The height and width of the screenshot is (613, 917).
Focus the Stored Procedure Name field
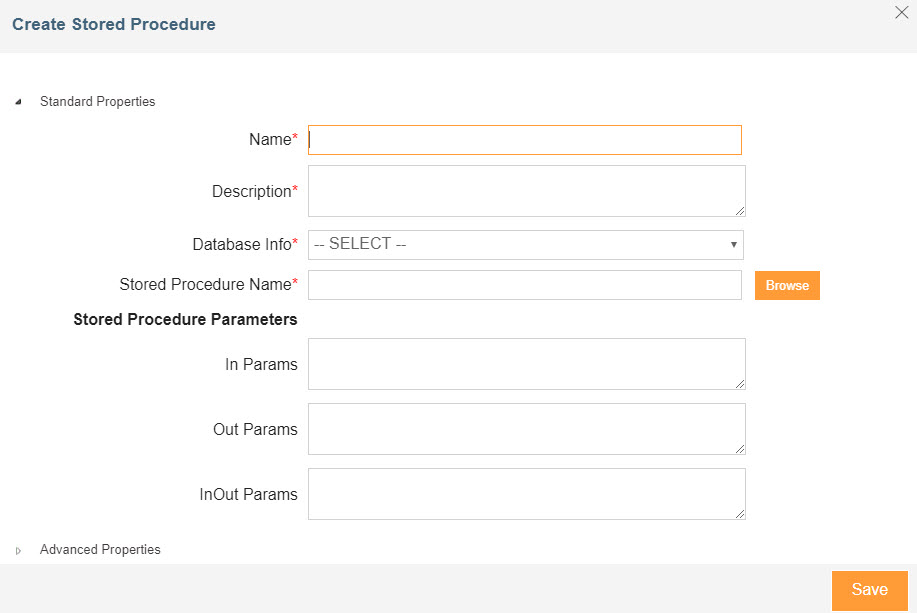525,285
